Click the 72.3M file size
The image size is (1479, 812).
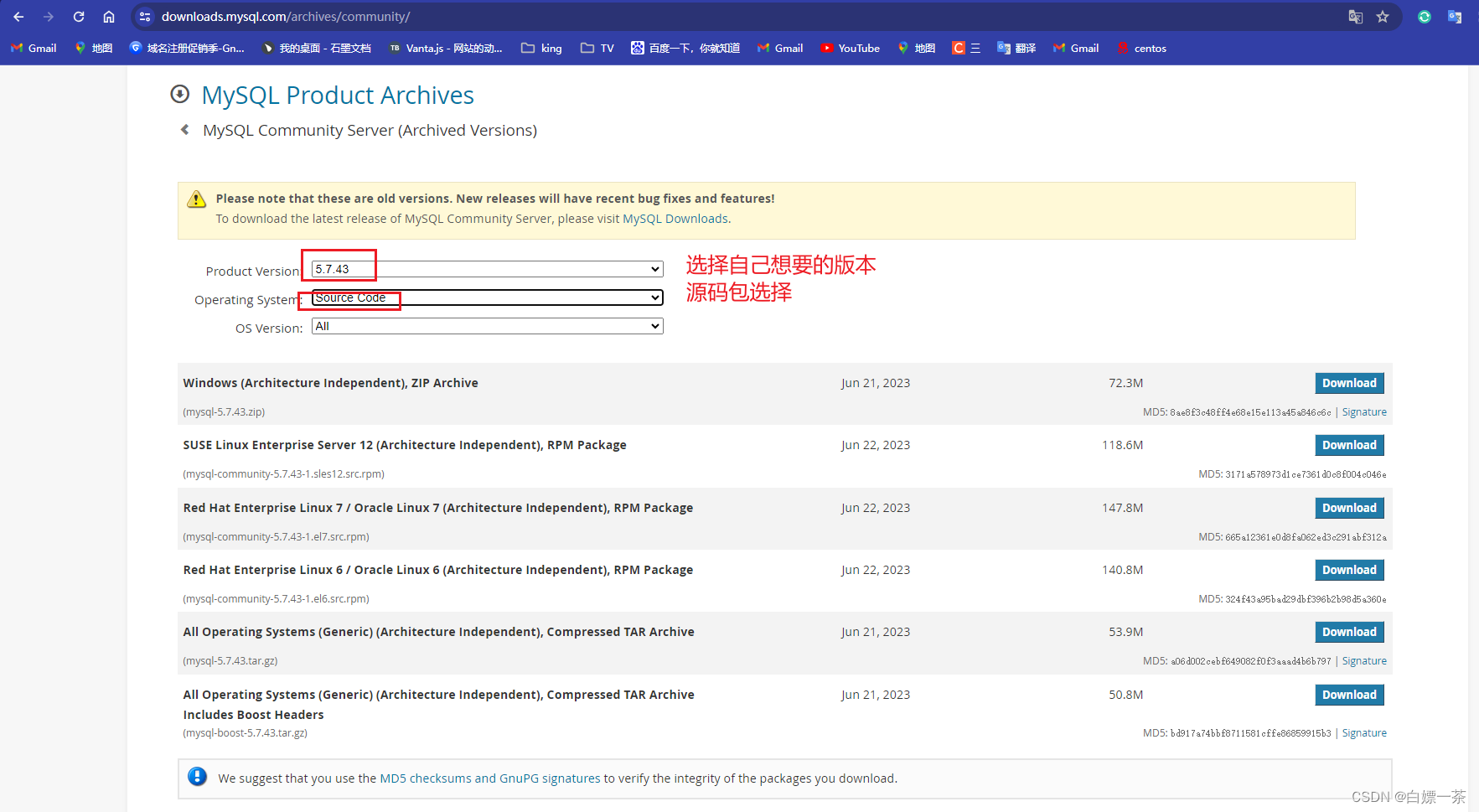click(1125, 383)
